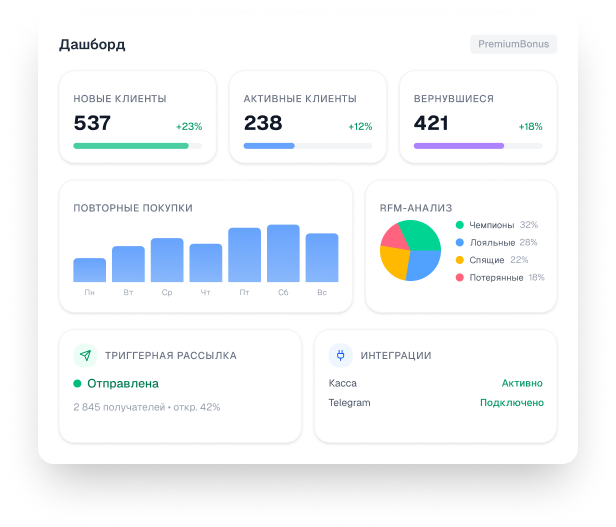Select the Активные клиенты value 238
Screen dimensions: 616x527
pyautogui.click(x=263, y=123)
